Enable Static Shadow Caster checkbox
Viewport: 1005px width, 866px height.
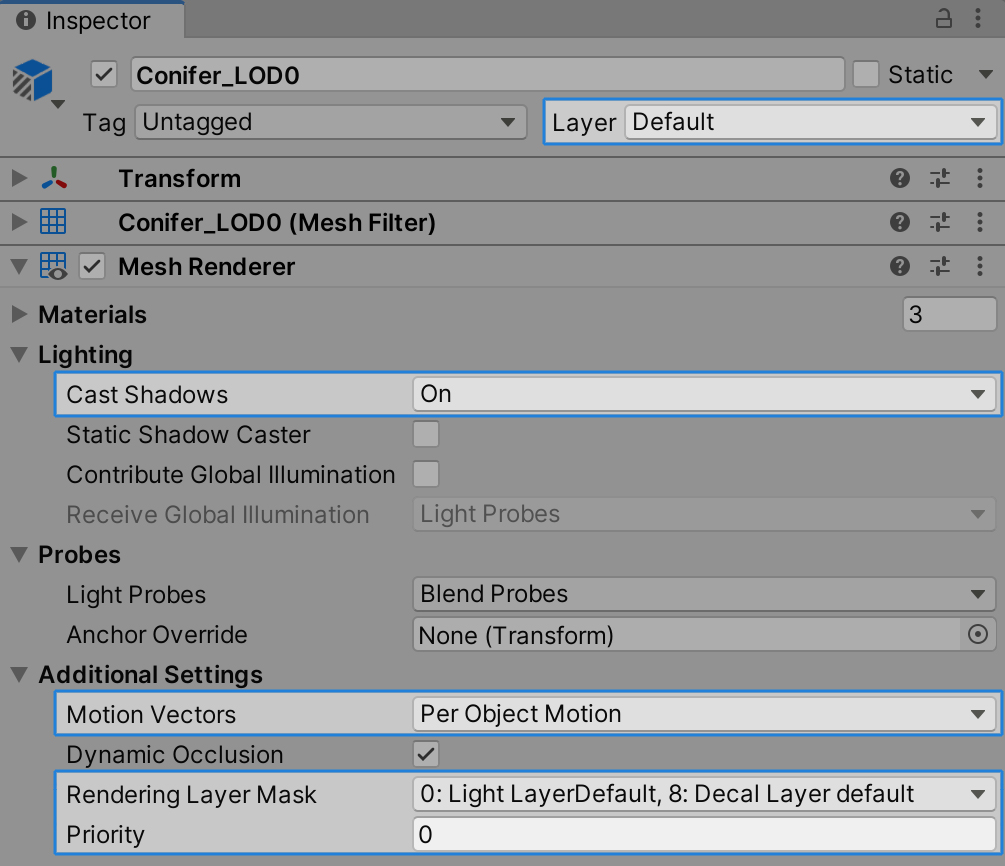point(426,434)
